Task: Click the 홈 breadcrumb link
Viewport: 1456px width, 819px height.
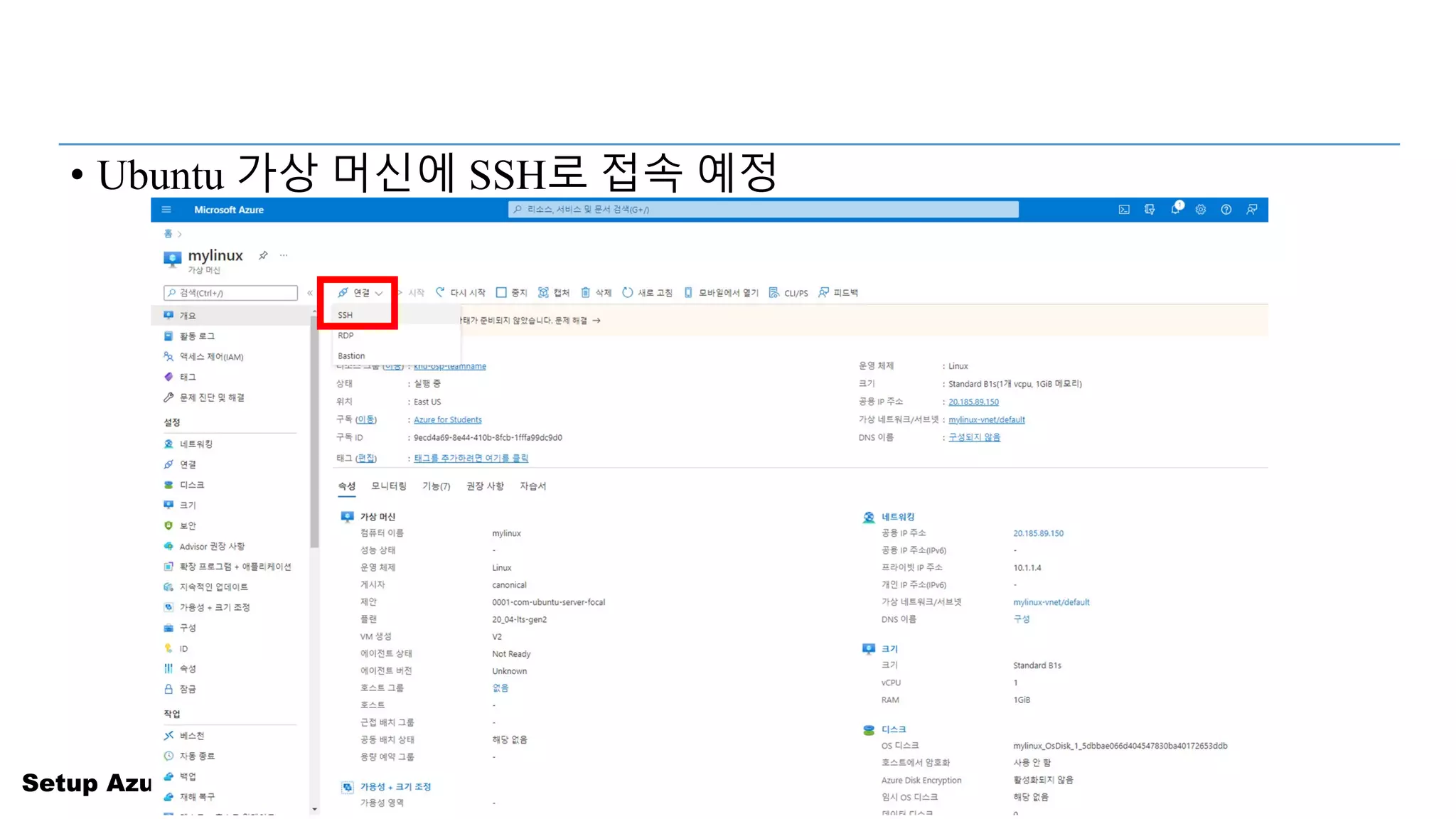Action: pos(168,234)
